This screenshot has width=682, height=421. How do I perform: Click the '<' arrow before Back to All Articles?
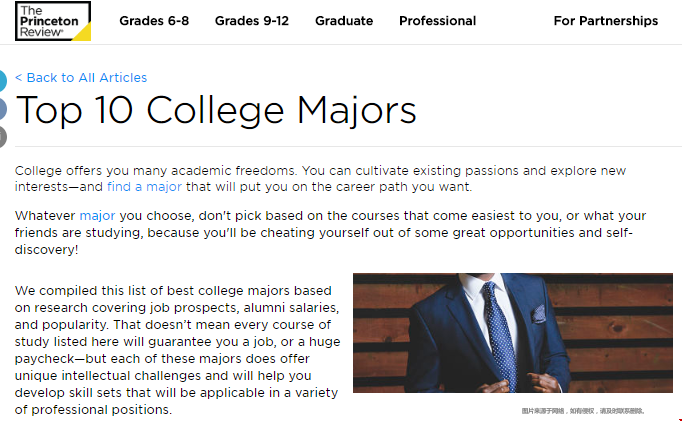[x=18, y=77]
